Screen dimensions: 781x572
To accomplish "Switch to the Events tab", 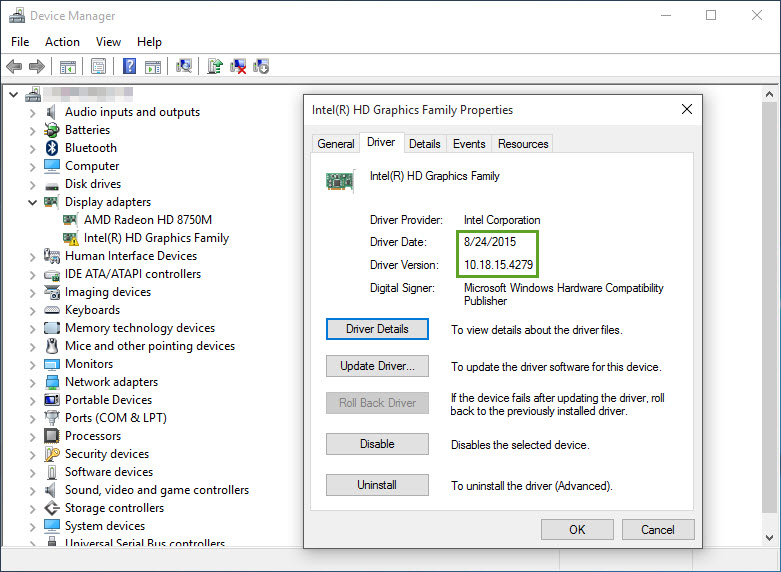I will tap(469, 144).
